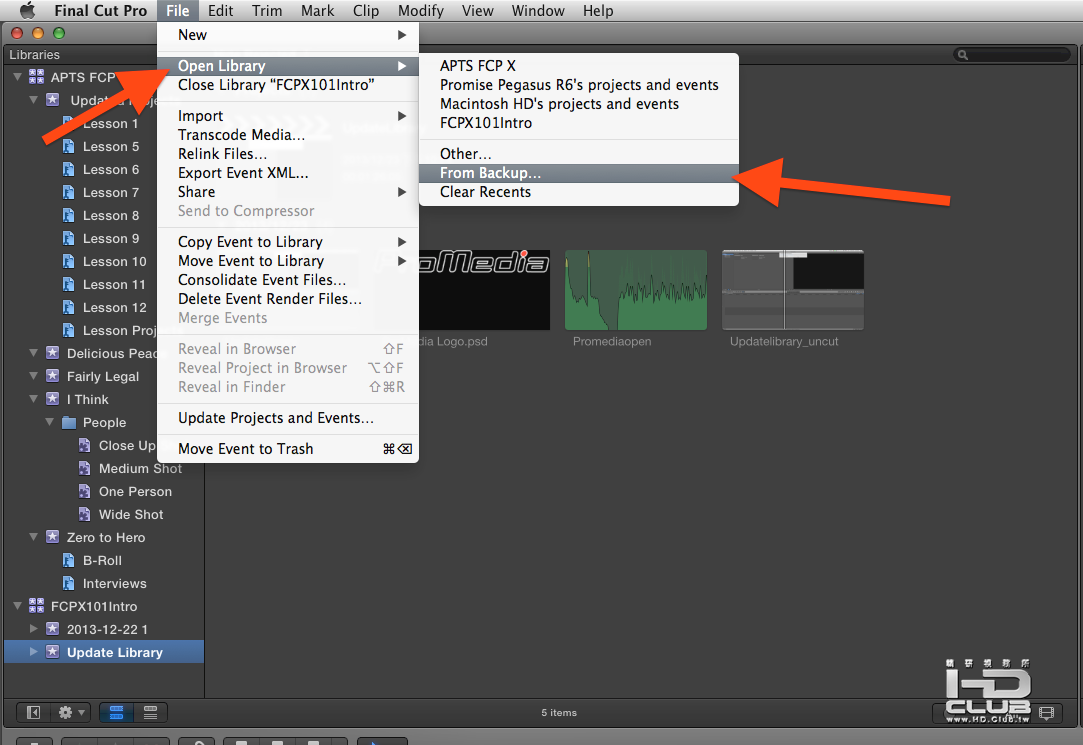
Task: Open the Modify menu
Action: [420, 10]
